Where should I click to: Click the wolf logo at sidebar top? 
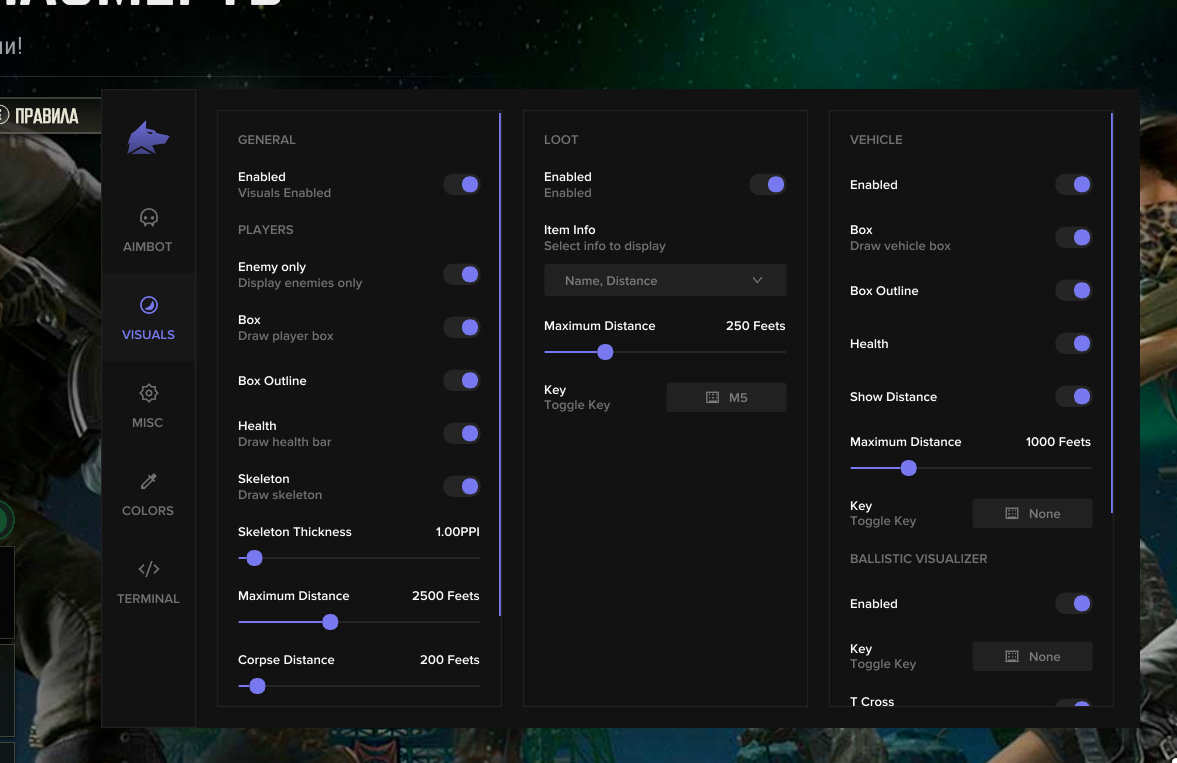(148, 137)
